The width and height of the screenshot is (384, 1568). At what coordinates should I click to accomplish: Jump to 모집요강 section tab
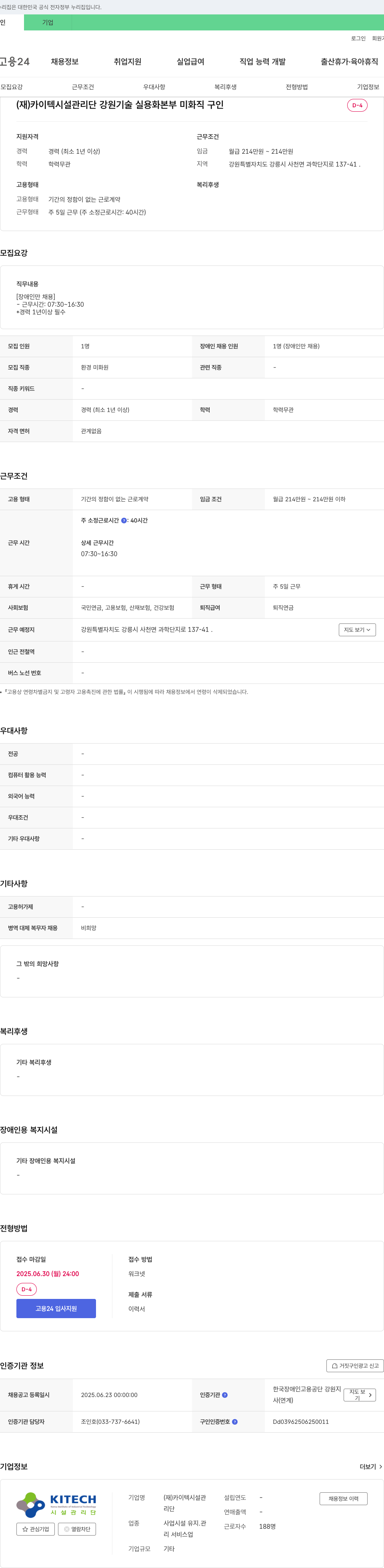point(12,87)
